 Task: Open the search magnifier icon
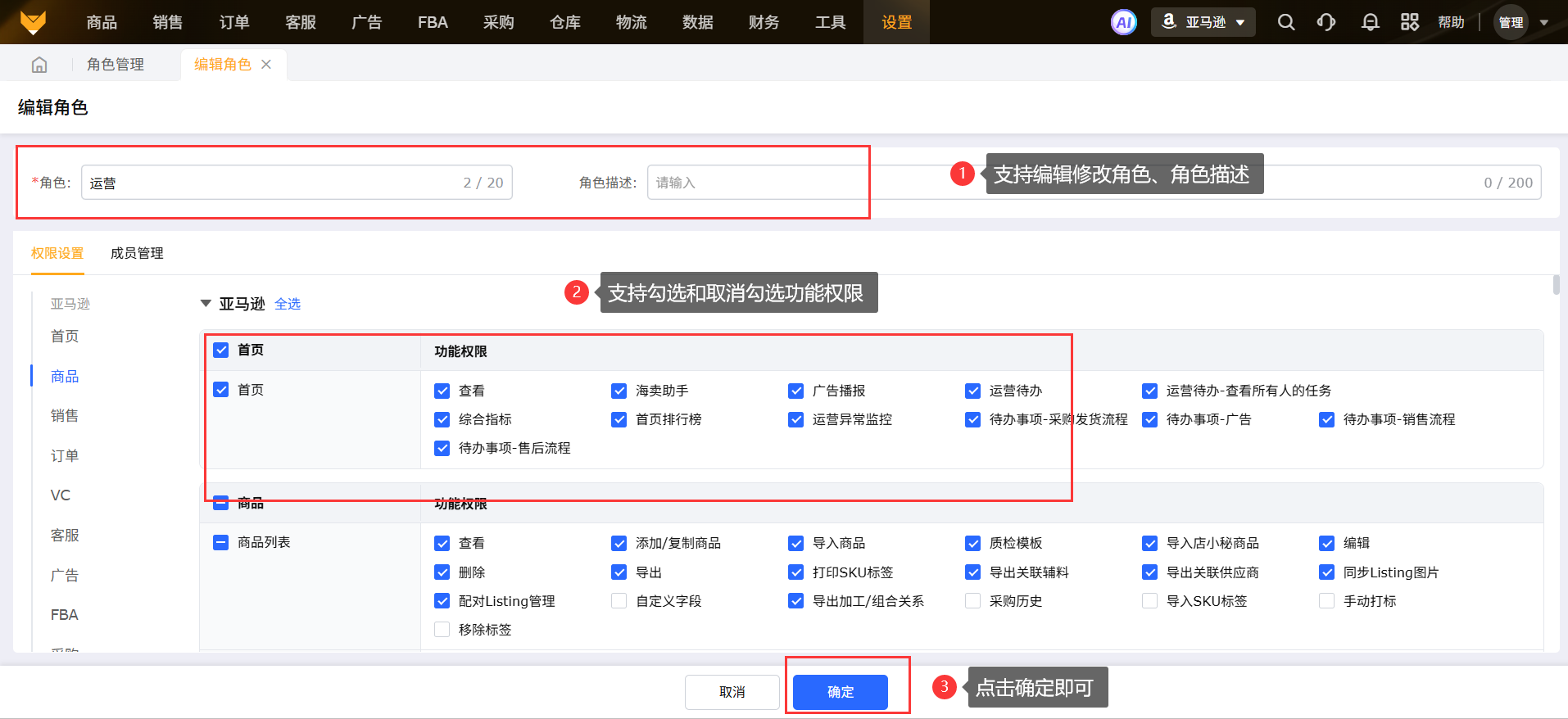(x=1286, y=22)
